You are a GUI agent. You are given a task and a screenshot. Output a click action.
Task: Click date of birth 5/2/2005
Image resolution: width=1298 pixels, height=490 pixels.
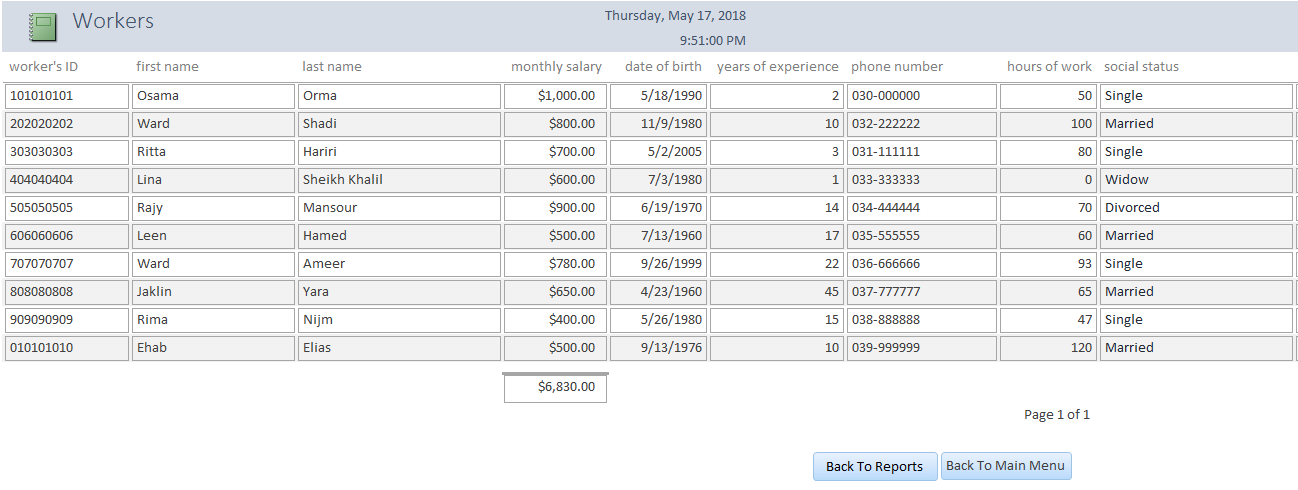point(659,152)
